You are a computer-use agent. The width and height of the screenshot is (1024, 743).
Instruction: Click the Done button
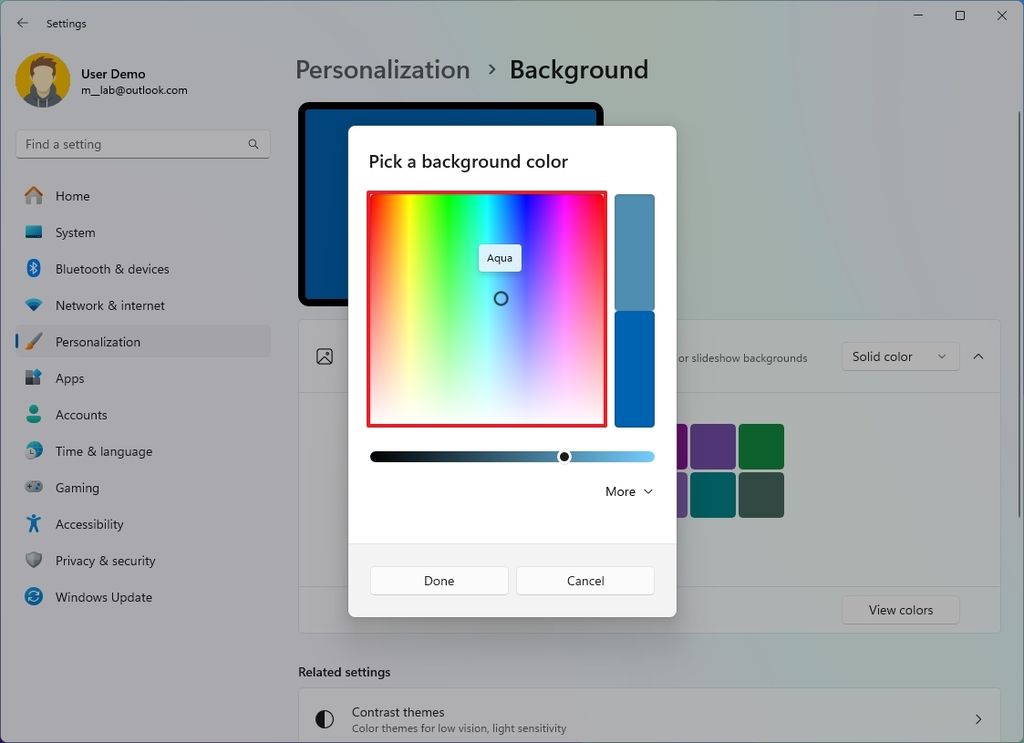point(438,580)
